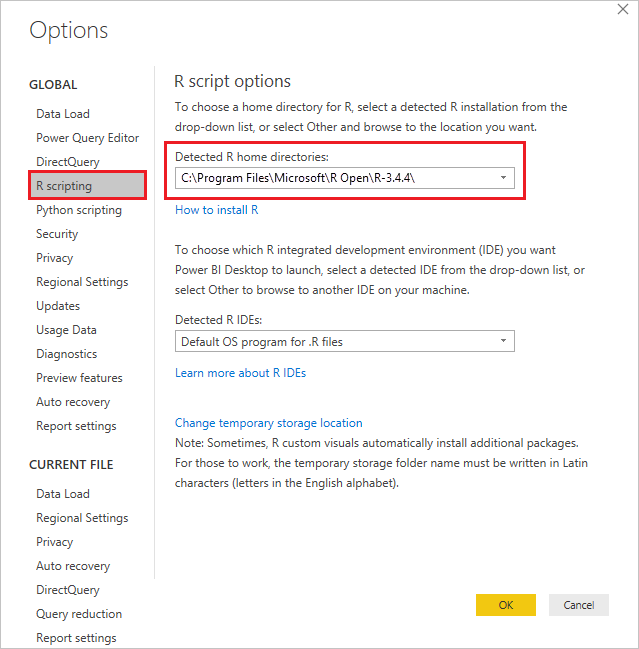Select the R scripting category

coord(64,186)
